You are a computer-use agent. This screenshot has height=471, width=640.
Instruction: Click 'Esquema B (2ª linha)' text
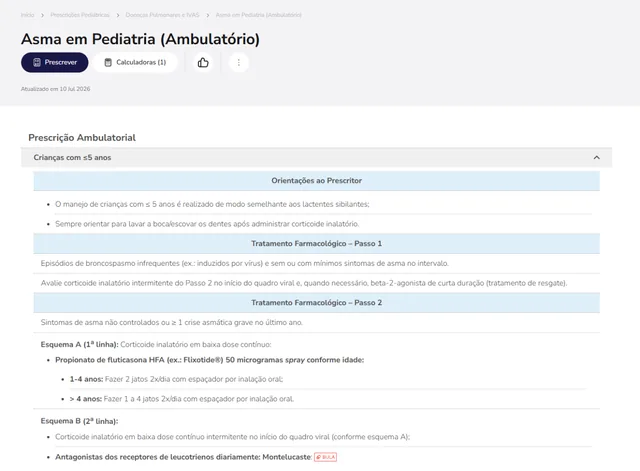tap(79, 421)
